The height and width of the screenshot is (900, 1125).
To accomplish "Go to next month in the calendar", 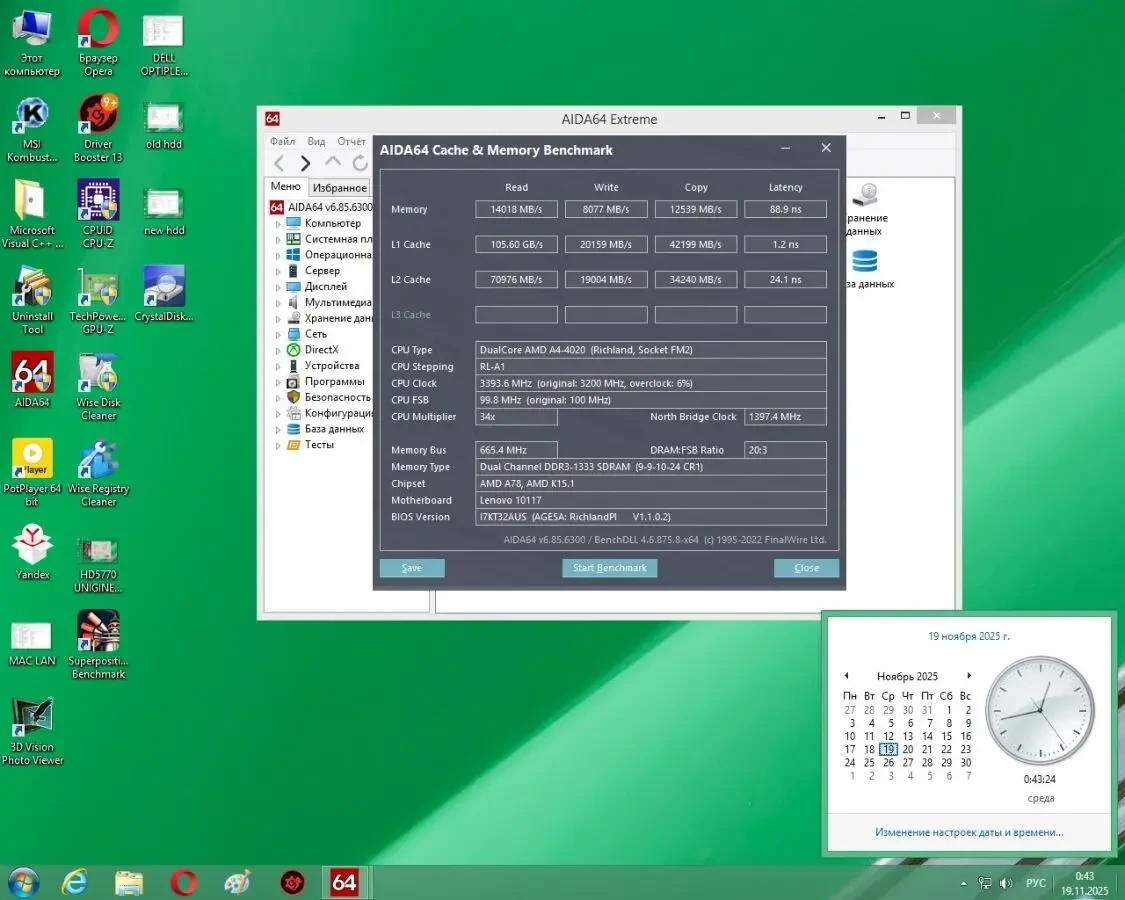I will click(x=968, y=676).
